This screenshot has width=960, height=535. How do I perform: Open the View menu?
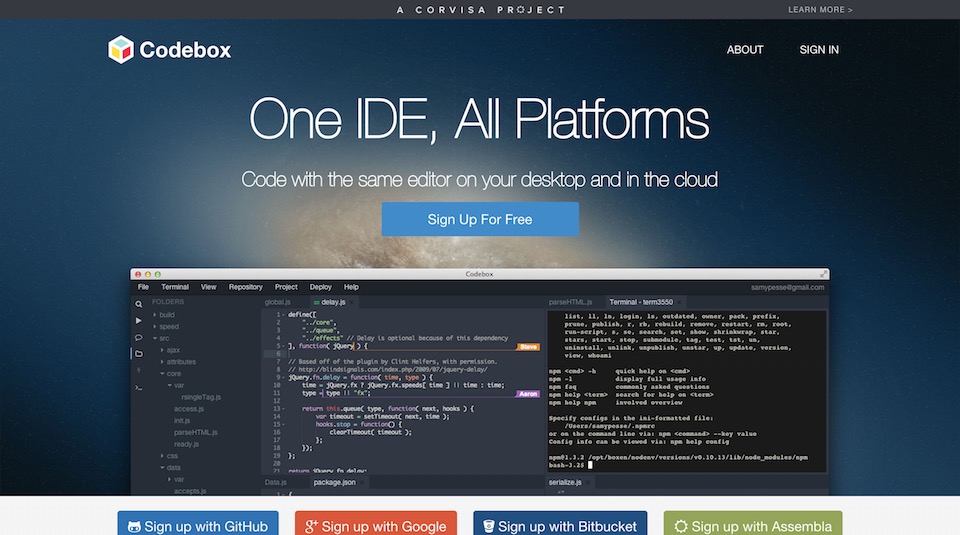click(209, 287)
